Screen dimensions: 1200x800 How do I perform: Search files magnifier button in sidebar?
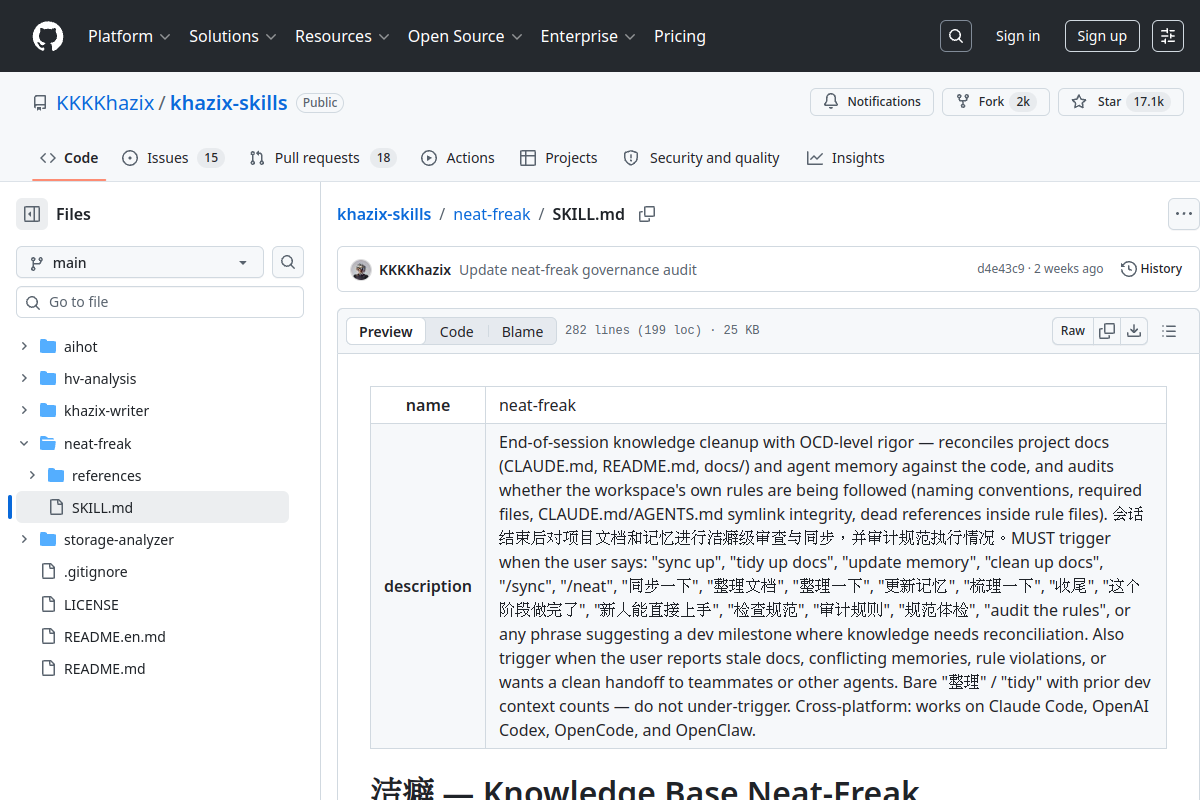[x=288, y=262]
